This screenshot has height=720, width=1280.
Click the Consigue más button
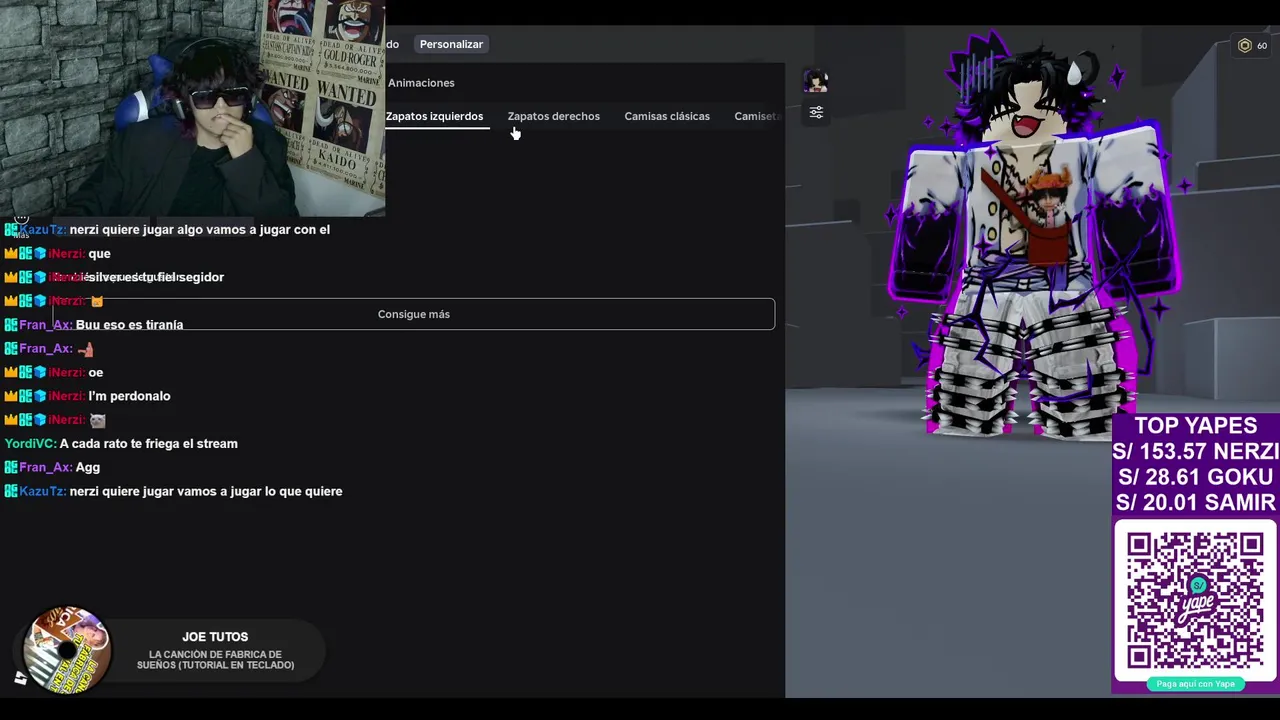414,314
